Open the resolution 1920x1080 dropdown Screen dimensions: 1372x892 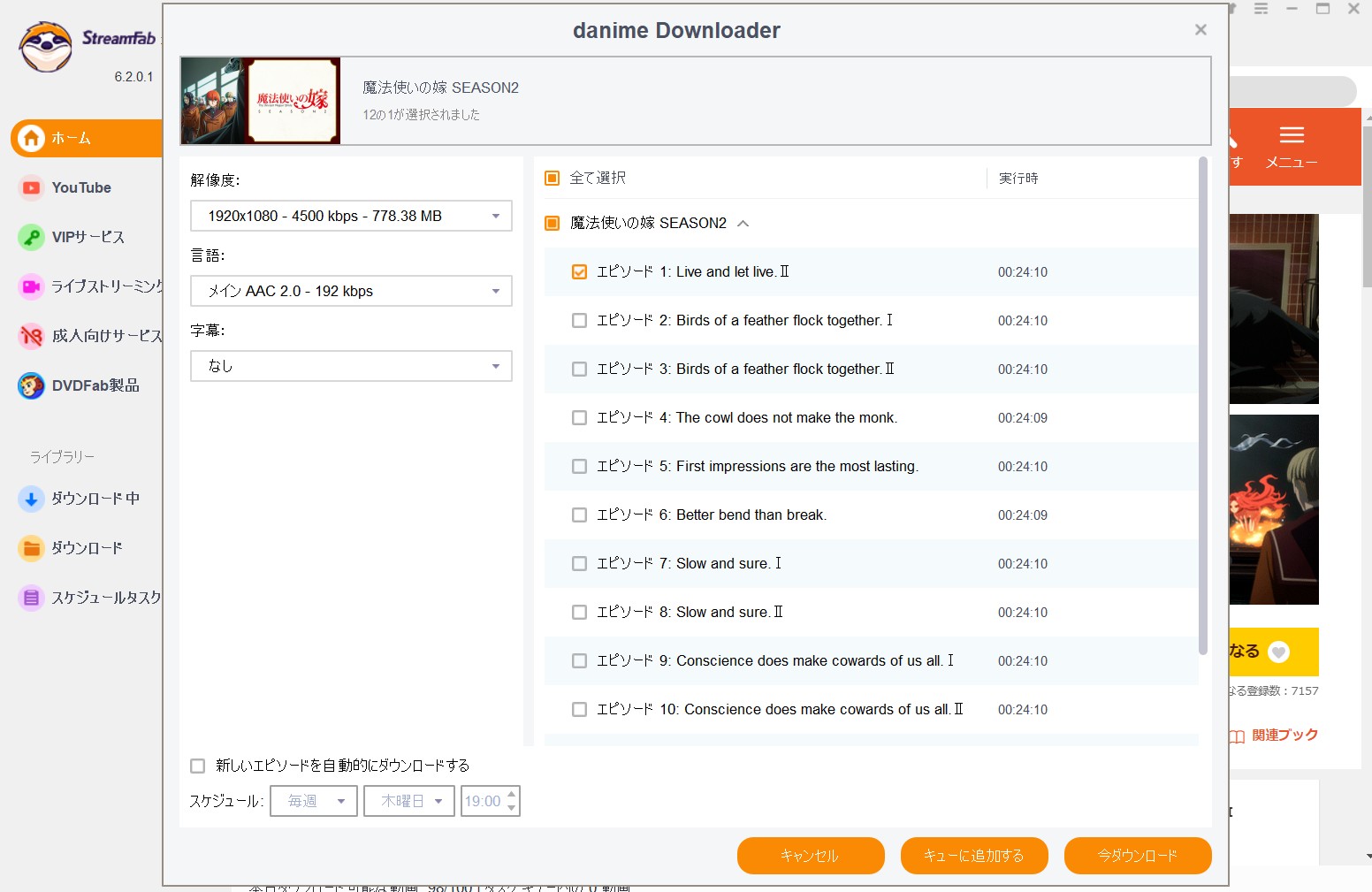(x=351, y=216)
